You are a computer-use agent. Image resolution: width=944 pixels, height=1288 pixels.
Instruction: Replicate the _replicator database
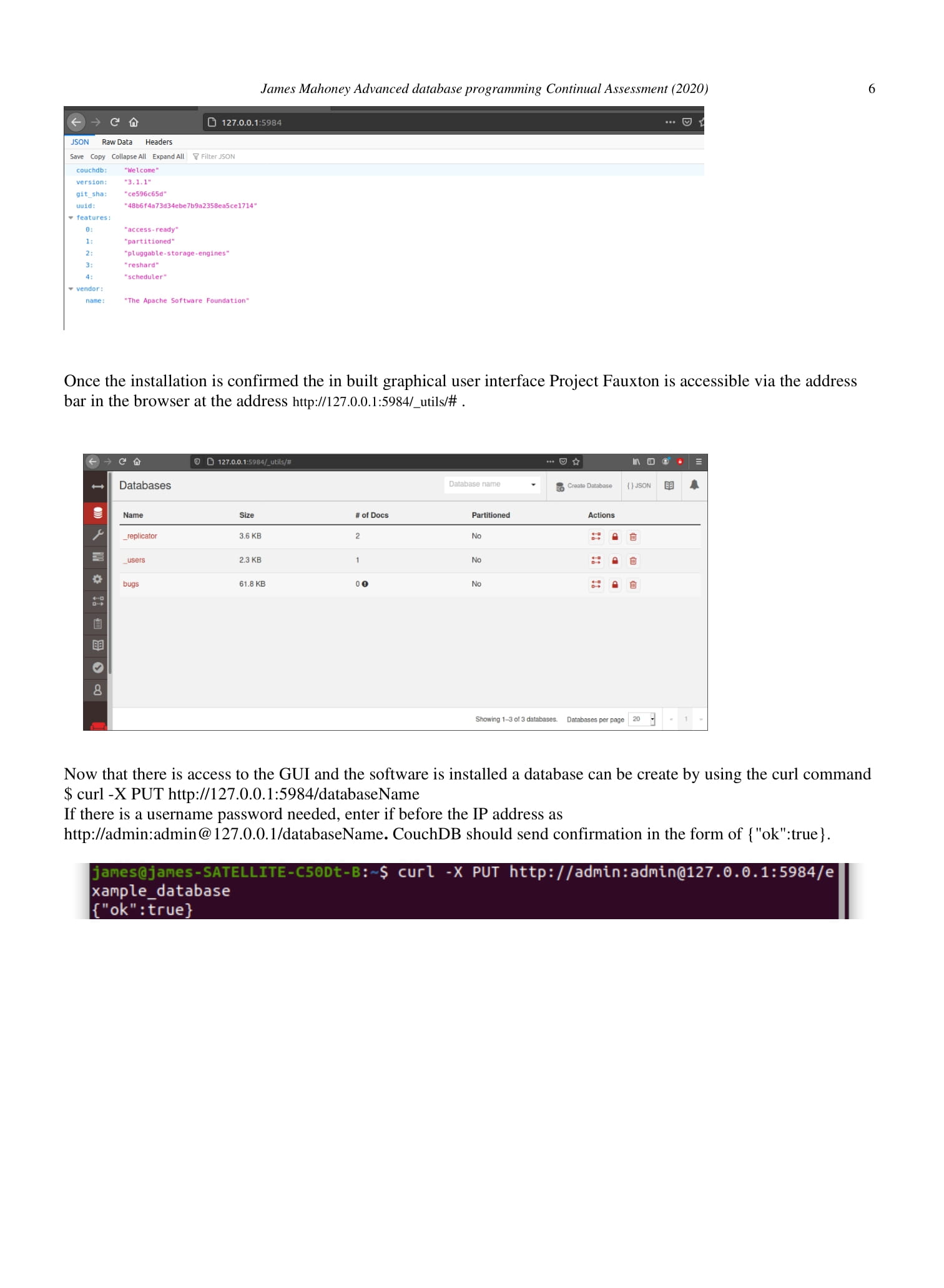pyautogui.click(x=596, y=537)
